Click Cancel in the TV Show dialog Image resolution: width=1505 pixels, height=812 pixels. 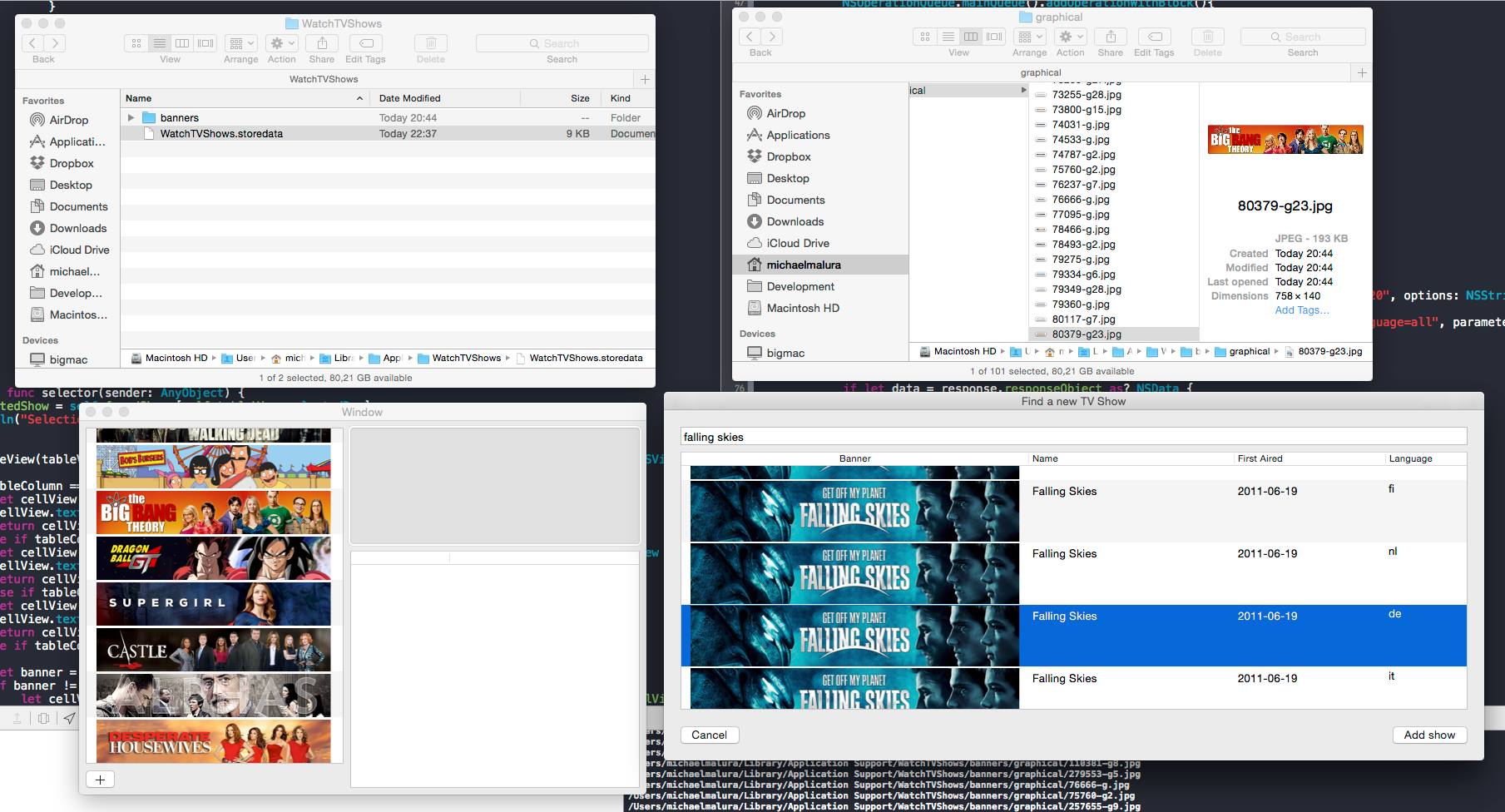click(x=708, y=735)
